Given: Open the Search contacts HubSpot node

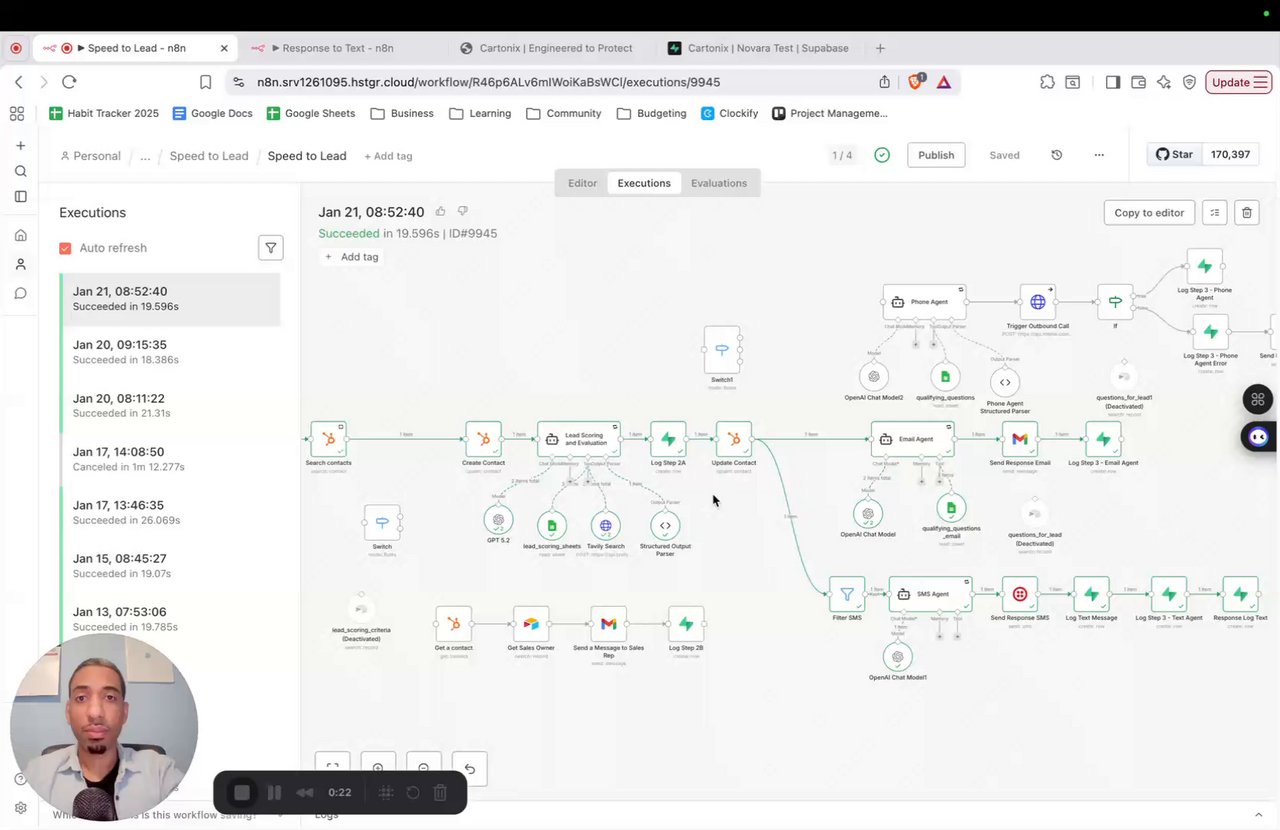Looking at the screenshot, I should tap(329, 438).
